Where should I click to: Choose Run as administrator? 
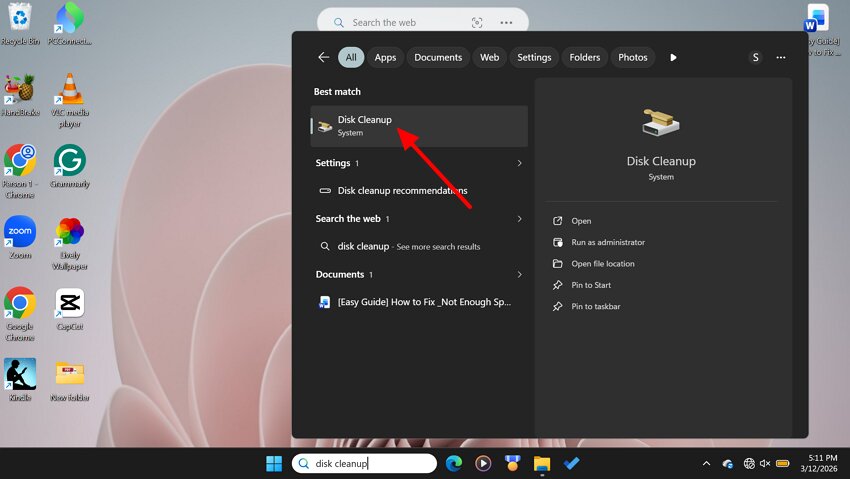point(608,242)
